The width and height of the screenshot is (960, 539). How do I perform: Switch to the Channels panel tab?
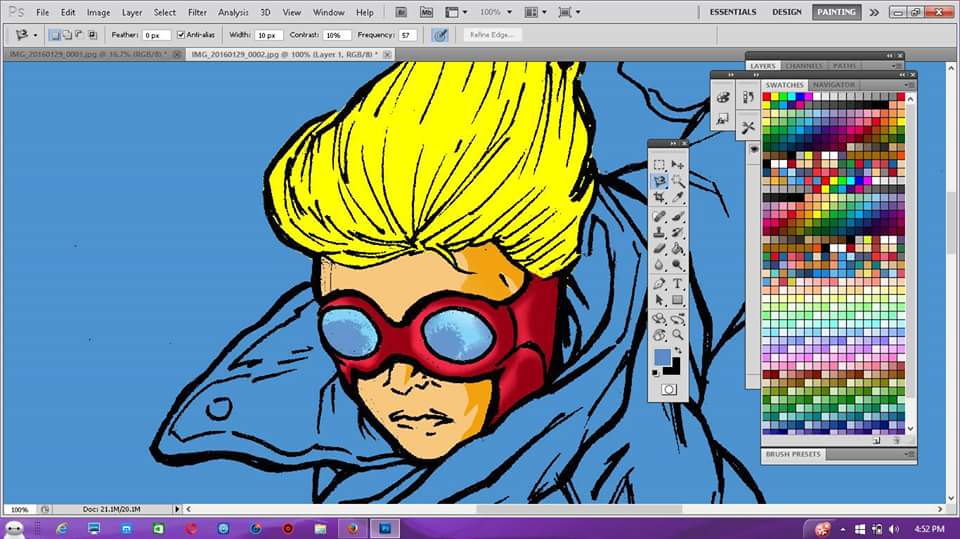[803, 66]
